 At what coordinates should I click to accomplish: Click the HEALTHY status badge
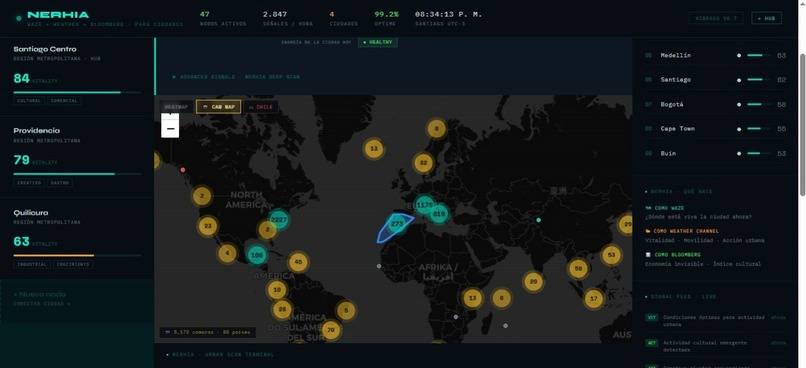[378, 42]
